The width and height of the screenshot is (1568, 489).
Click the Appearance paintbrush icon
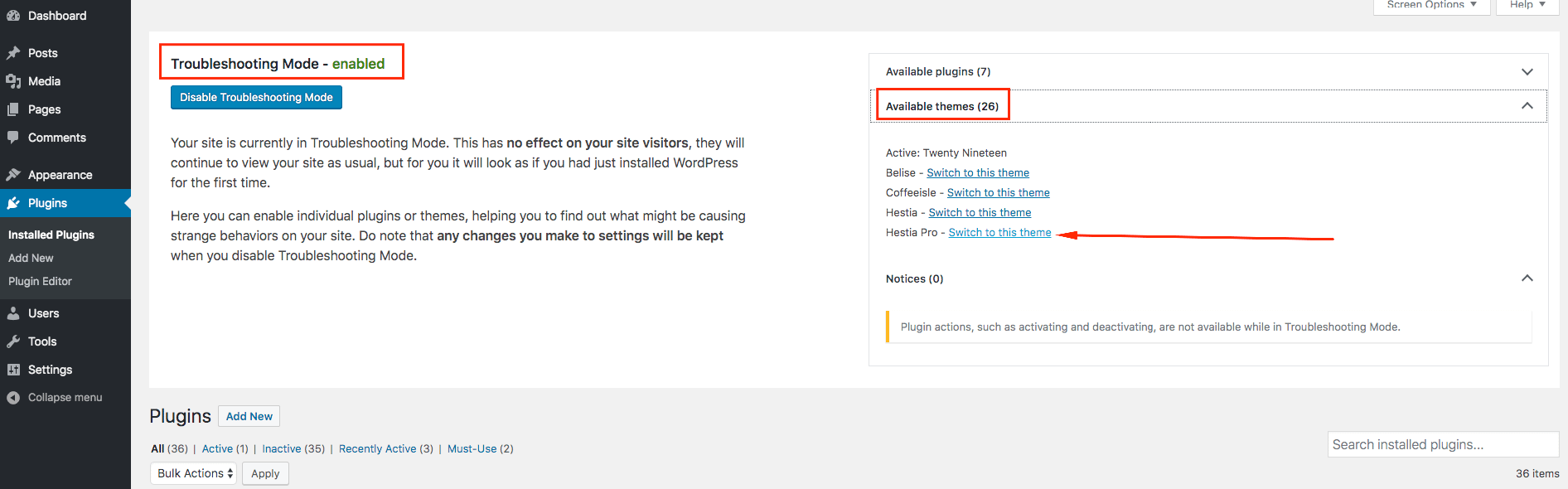pos(13,175)
